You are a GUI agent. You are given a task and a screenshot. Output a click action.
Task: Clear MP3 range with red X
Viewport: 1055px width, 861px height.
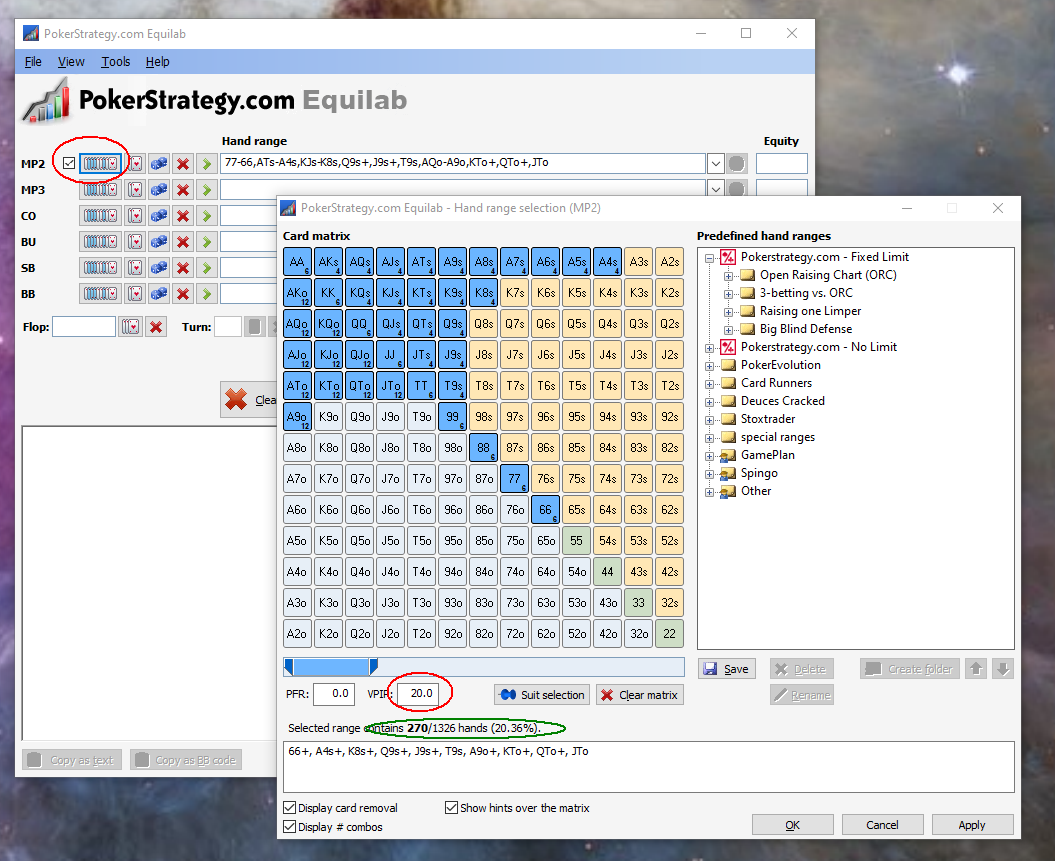coord(182,190)
